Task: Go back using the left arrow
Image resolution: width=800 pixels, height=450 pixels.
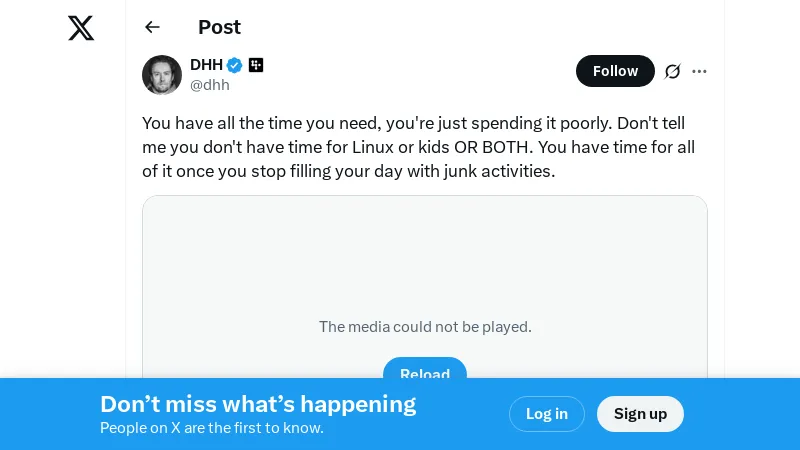Action: 152,27
